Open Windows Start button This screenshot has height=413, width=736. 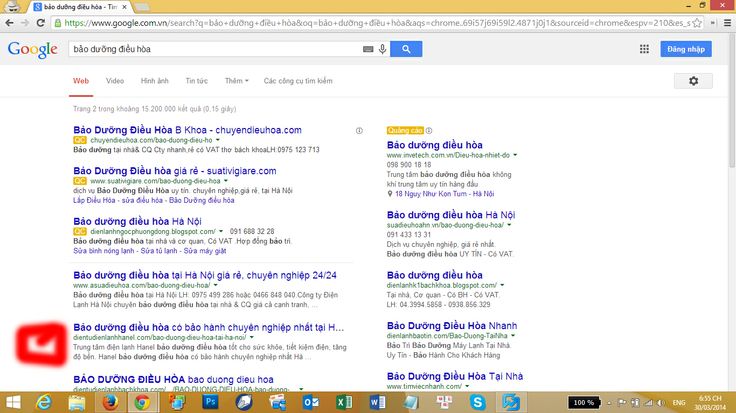point(13,402)
